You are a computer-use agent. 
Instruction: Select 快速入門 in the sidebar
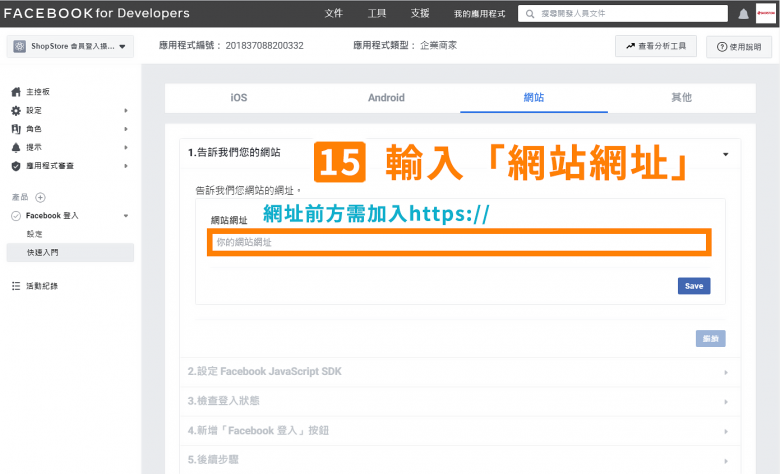tap(70, 252)
